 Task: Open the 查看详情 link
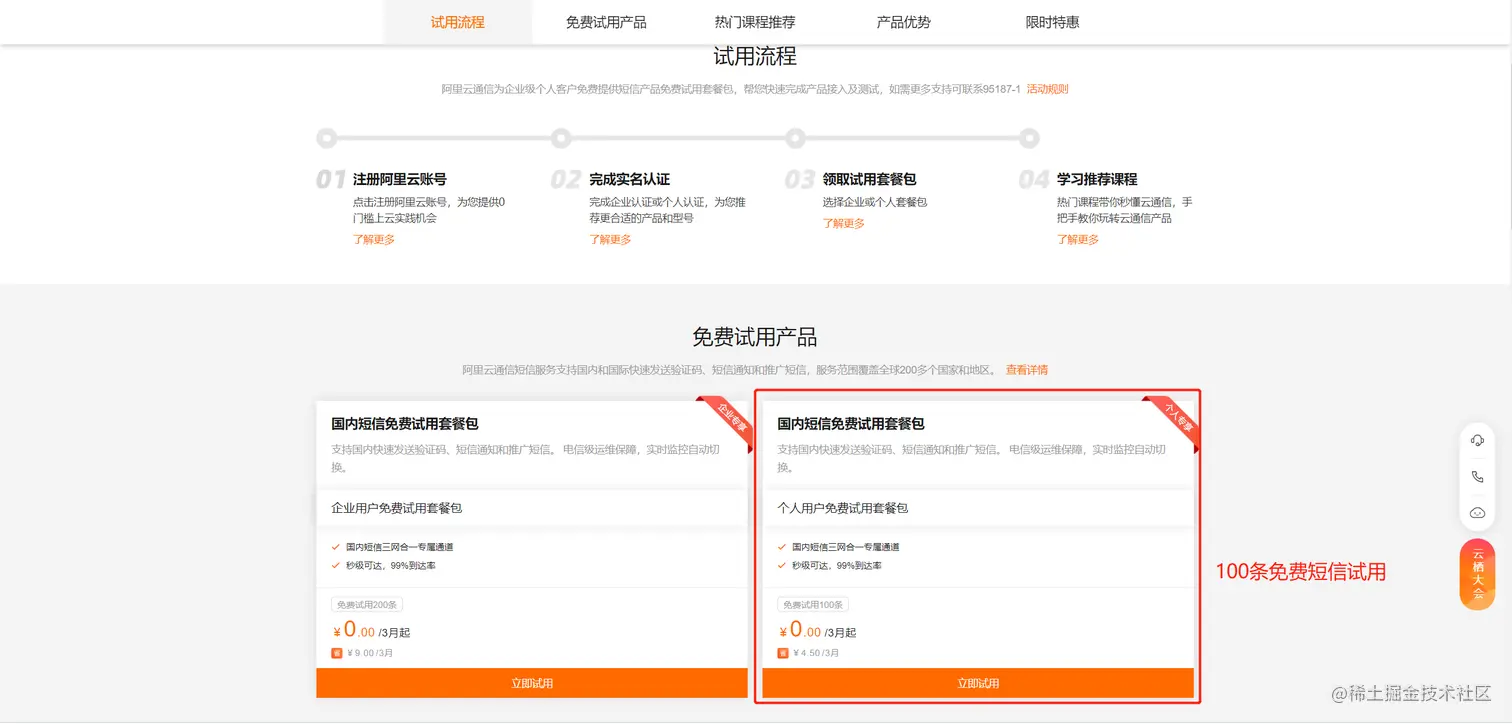point(1027,370)
